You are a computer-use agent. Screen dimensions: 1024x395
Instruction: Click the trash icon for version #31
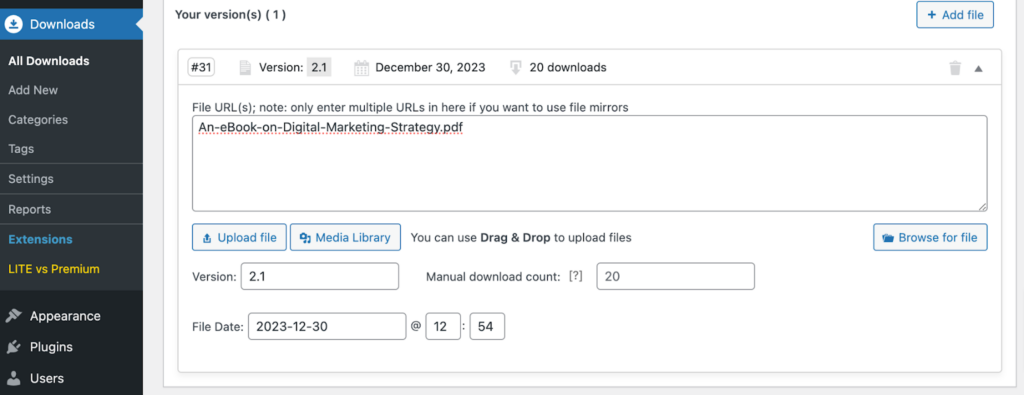tap(955, 68)
